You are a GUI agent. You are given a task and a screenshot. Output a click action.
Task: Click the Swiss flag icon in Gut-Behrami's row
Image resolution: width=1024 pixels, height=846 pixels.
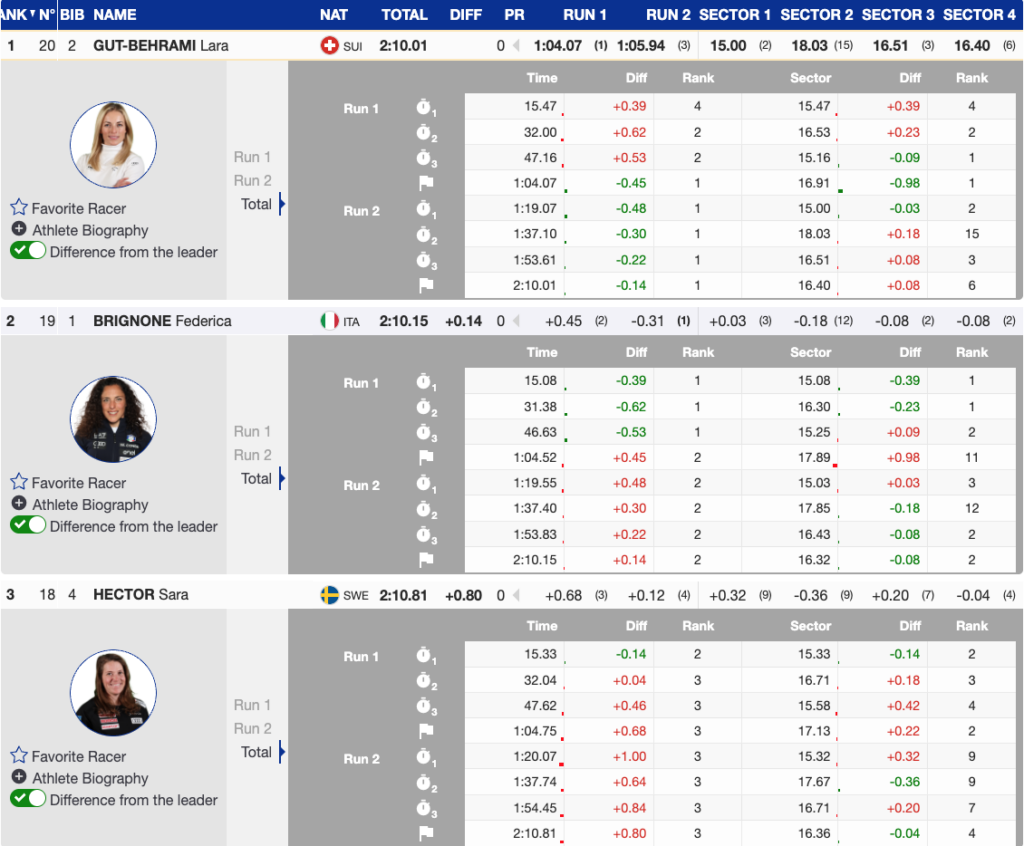coord(329,46)
